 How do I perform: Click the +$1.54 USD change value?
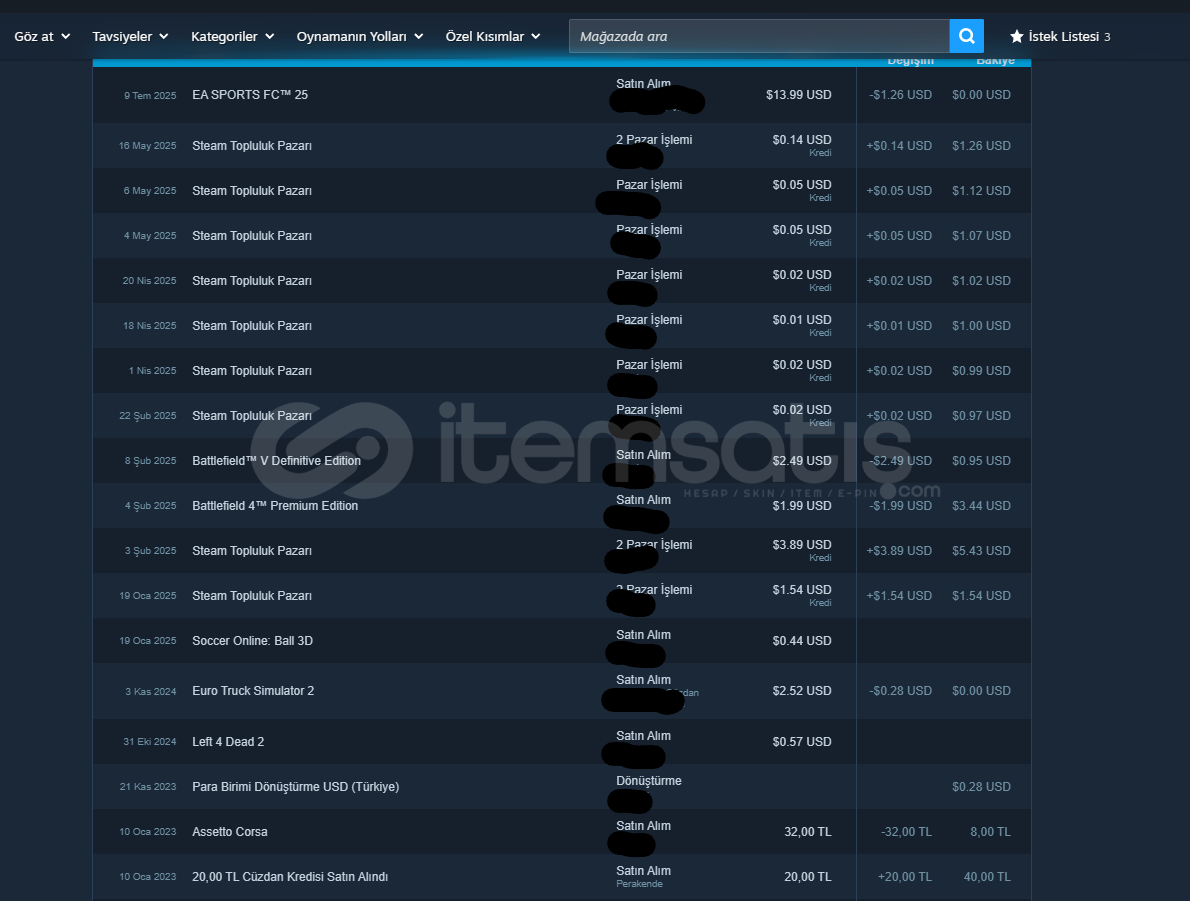899,596
